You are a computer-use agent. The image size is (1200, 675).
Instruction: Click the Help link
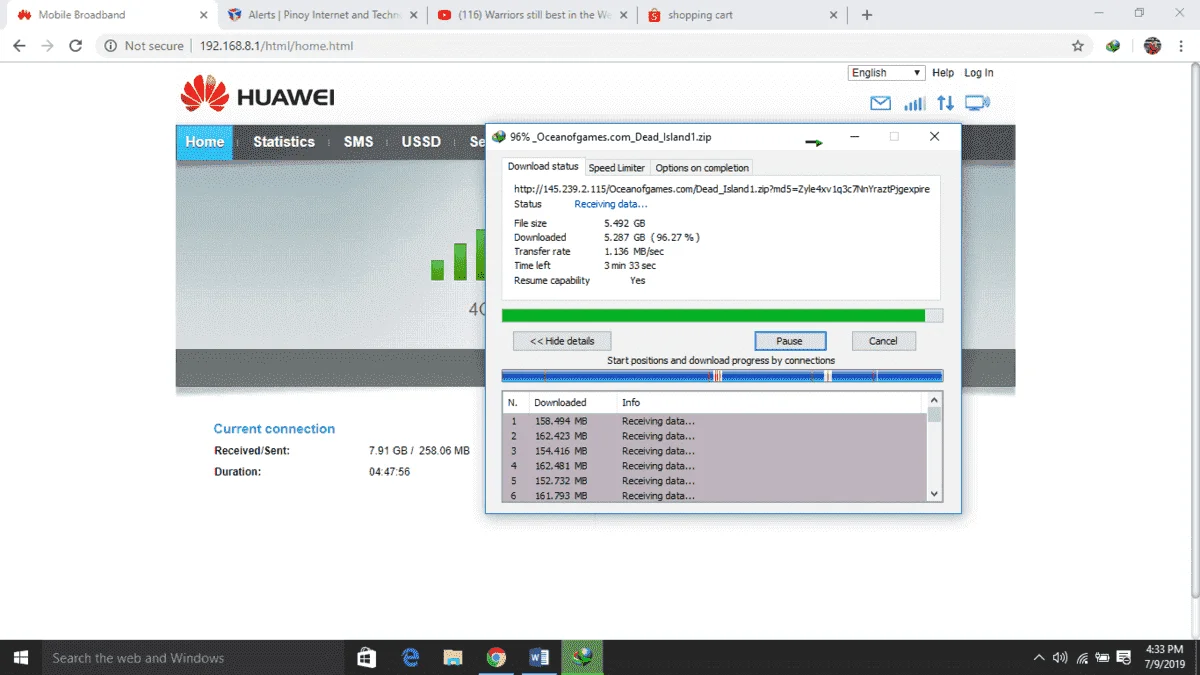943,73
